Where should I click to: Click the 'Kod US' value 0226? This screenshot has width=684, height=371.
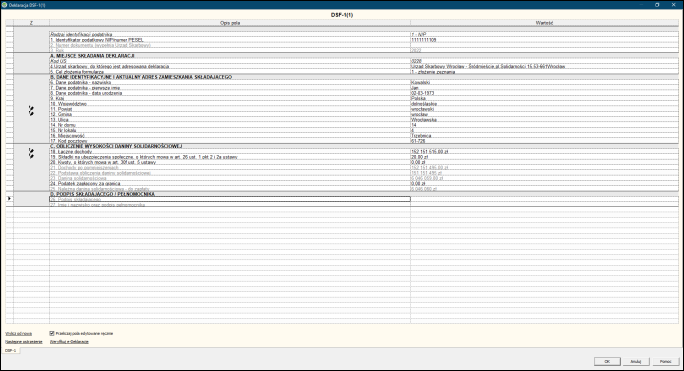(416, 61)
